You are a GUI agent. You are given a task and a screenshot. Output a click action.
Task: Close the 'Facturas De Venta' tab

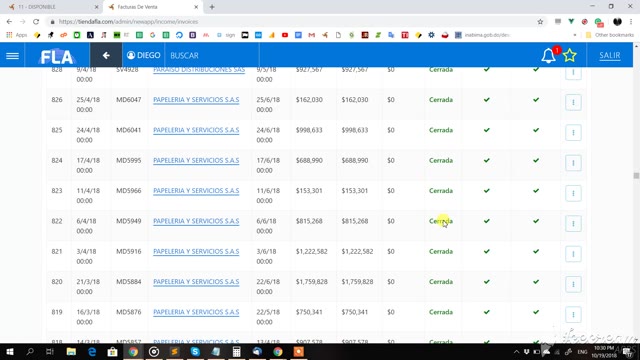(196, 7)
